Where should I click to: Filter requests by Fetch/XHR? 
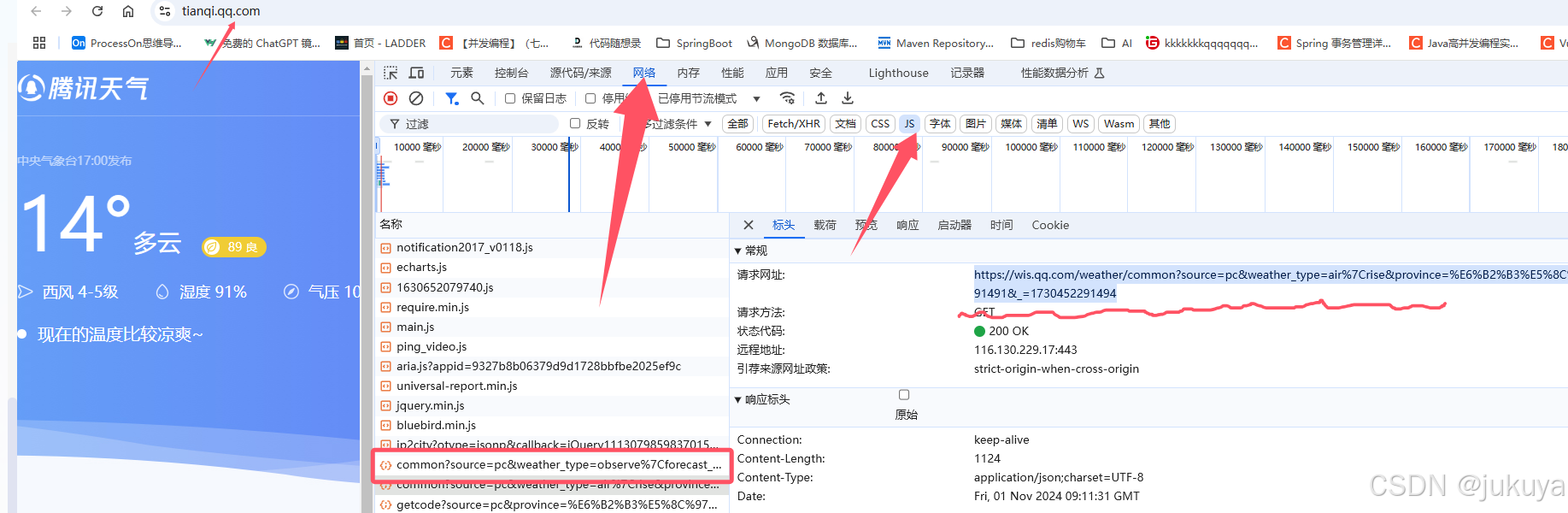(794, 124)
